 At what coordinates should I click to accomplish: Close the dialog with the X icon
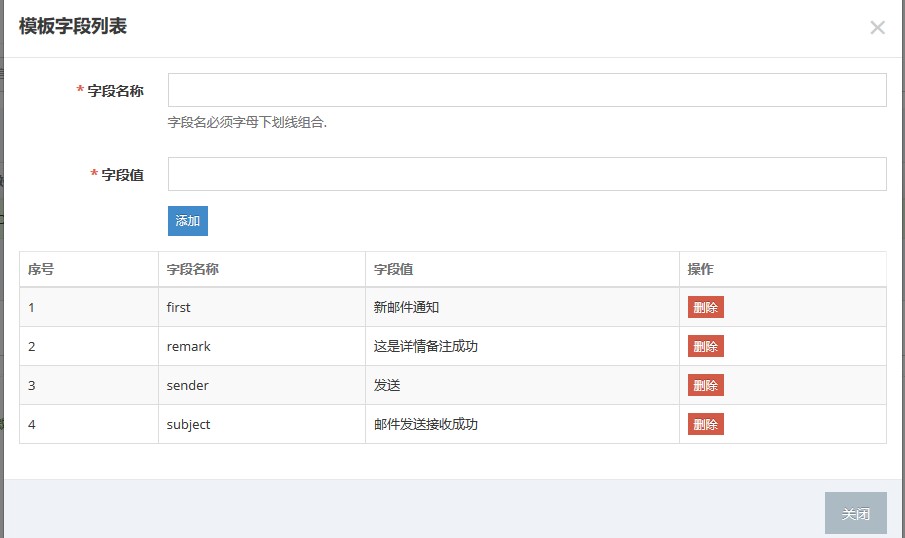tap(877, 28)
